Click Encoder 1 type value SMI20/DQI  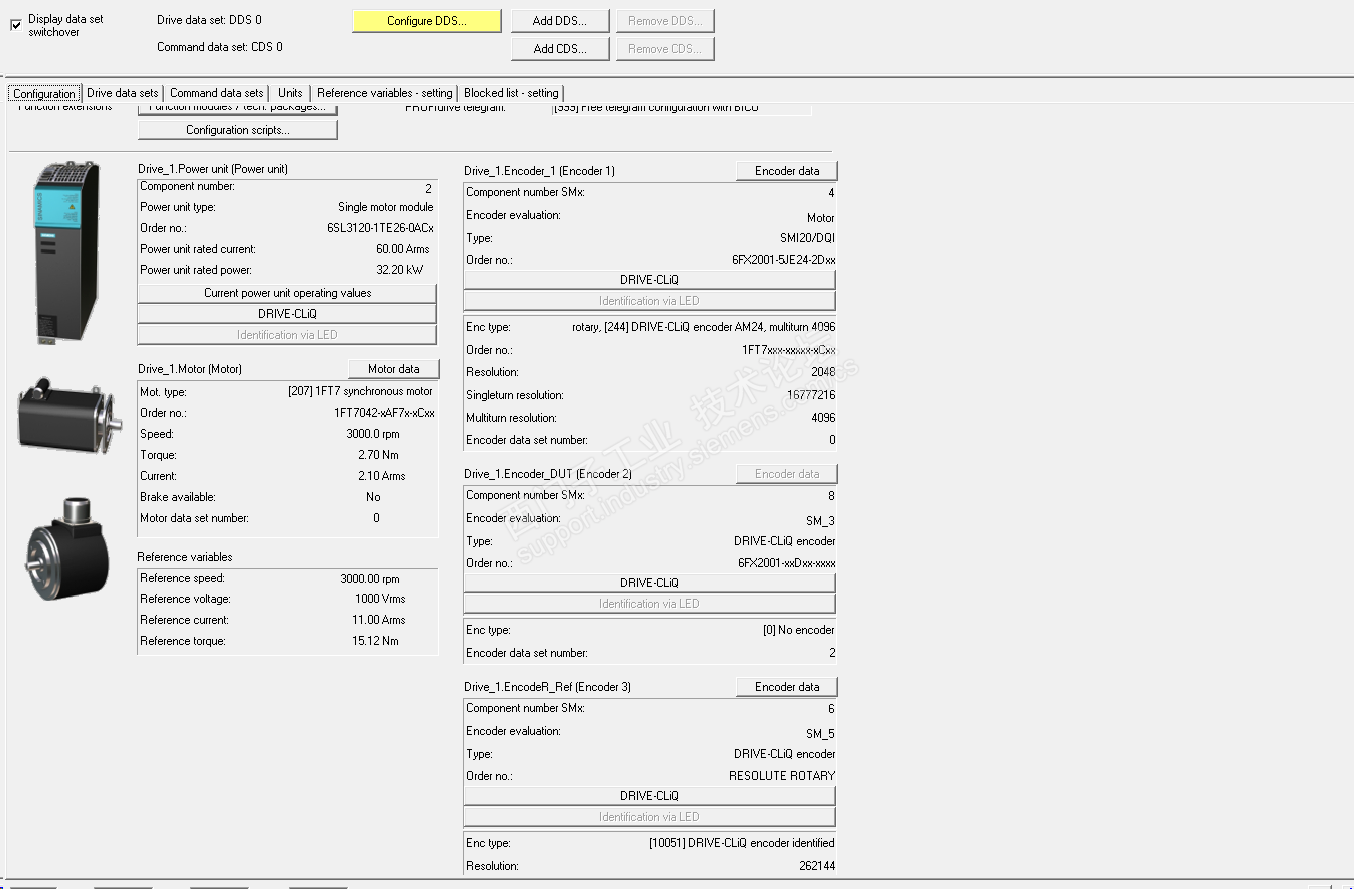(806, 238)
